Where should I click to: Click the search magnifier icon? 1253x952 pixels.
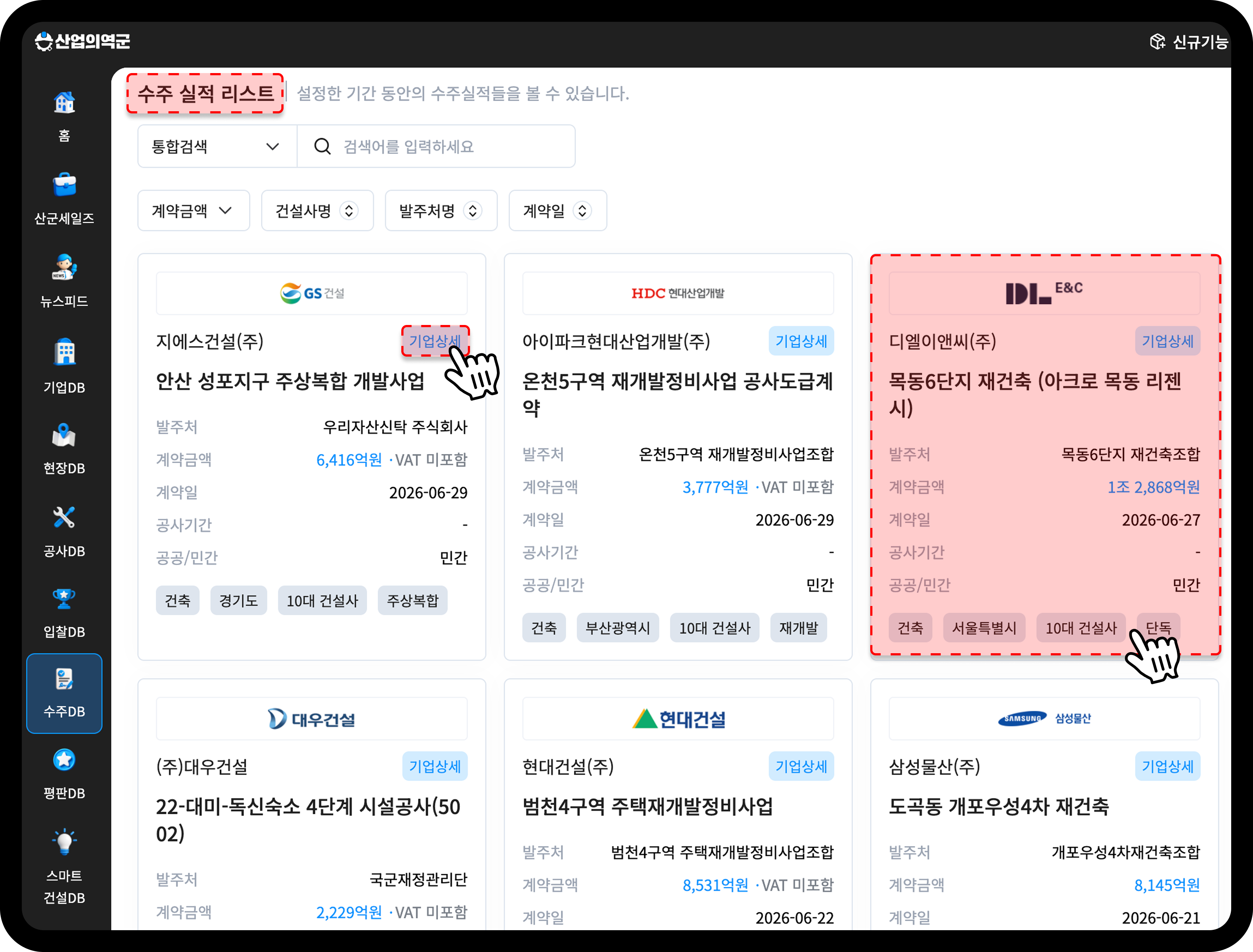[322, 146]
